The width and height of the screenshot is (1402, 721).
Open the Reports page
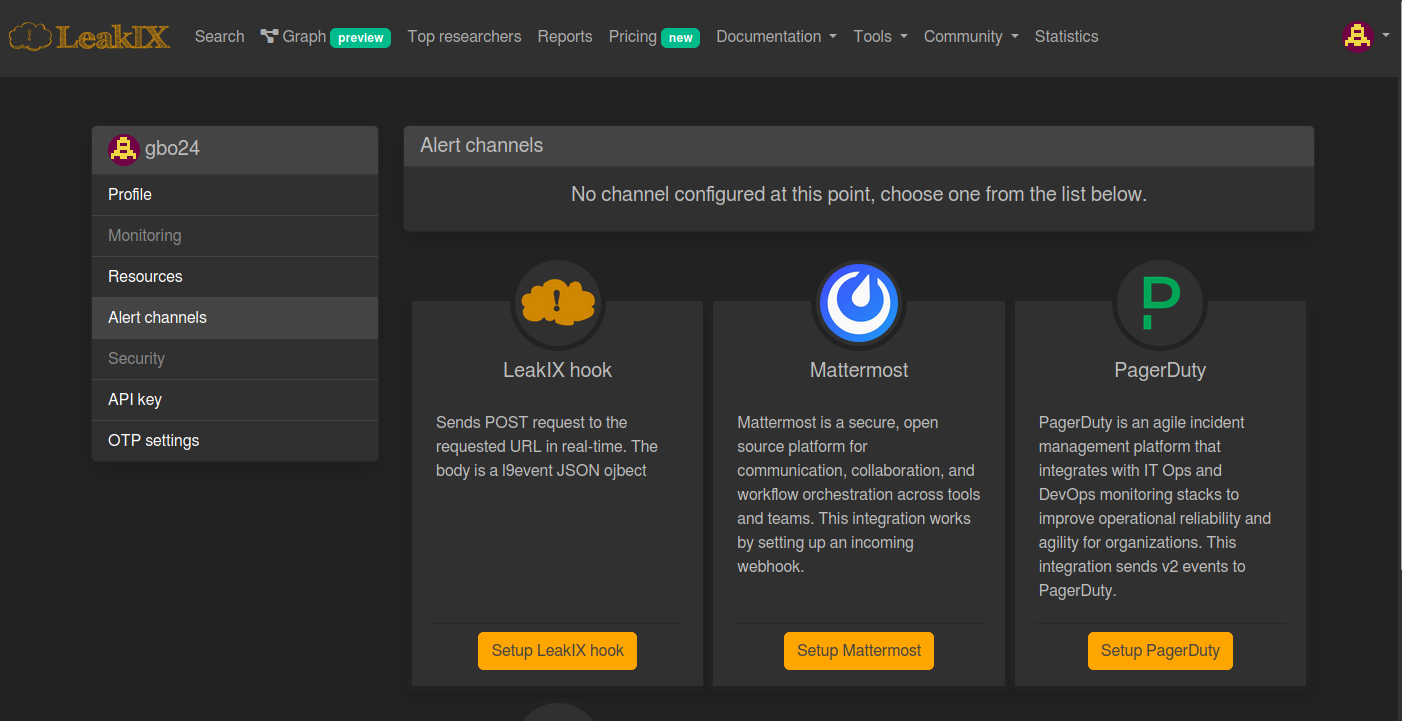[x=565, y=36]
